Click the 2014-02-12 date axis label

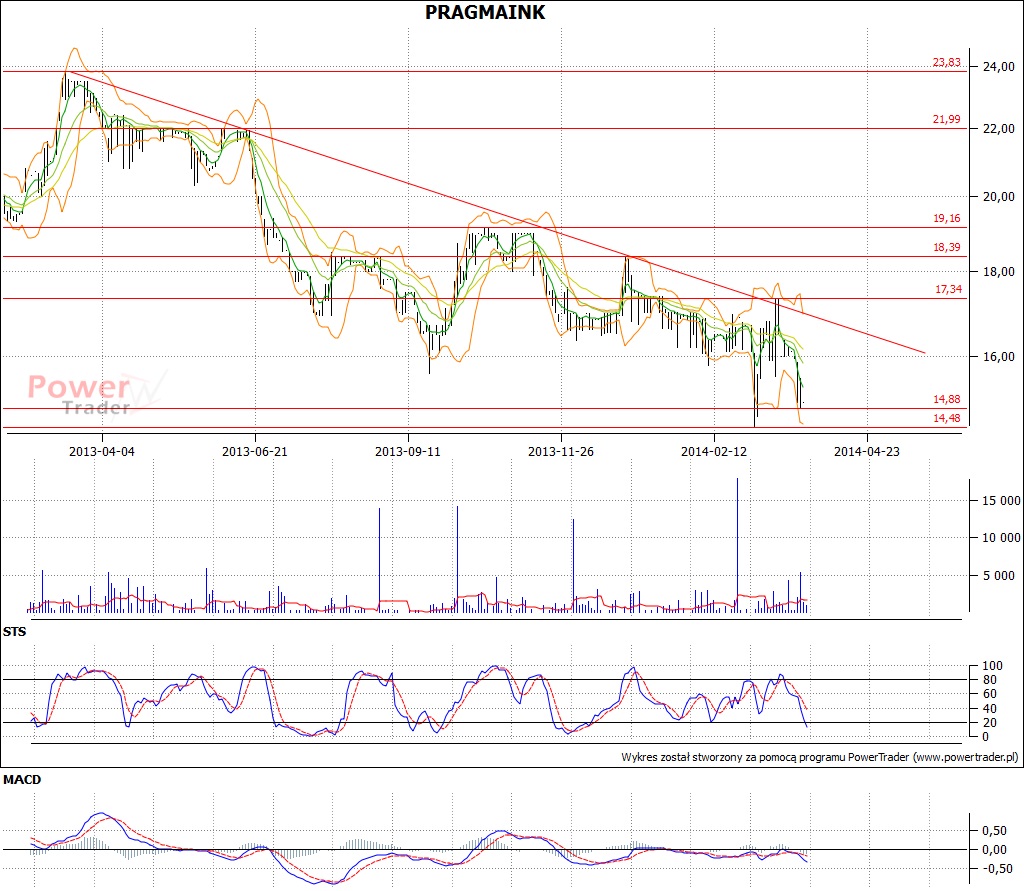(714, 451)
